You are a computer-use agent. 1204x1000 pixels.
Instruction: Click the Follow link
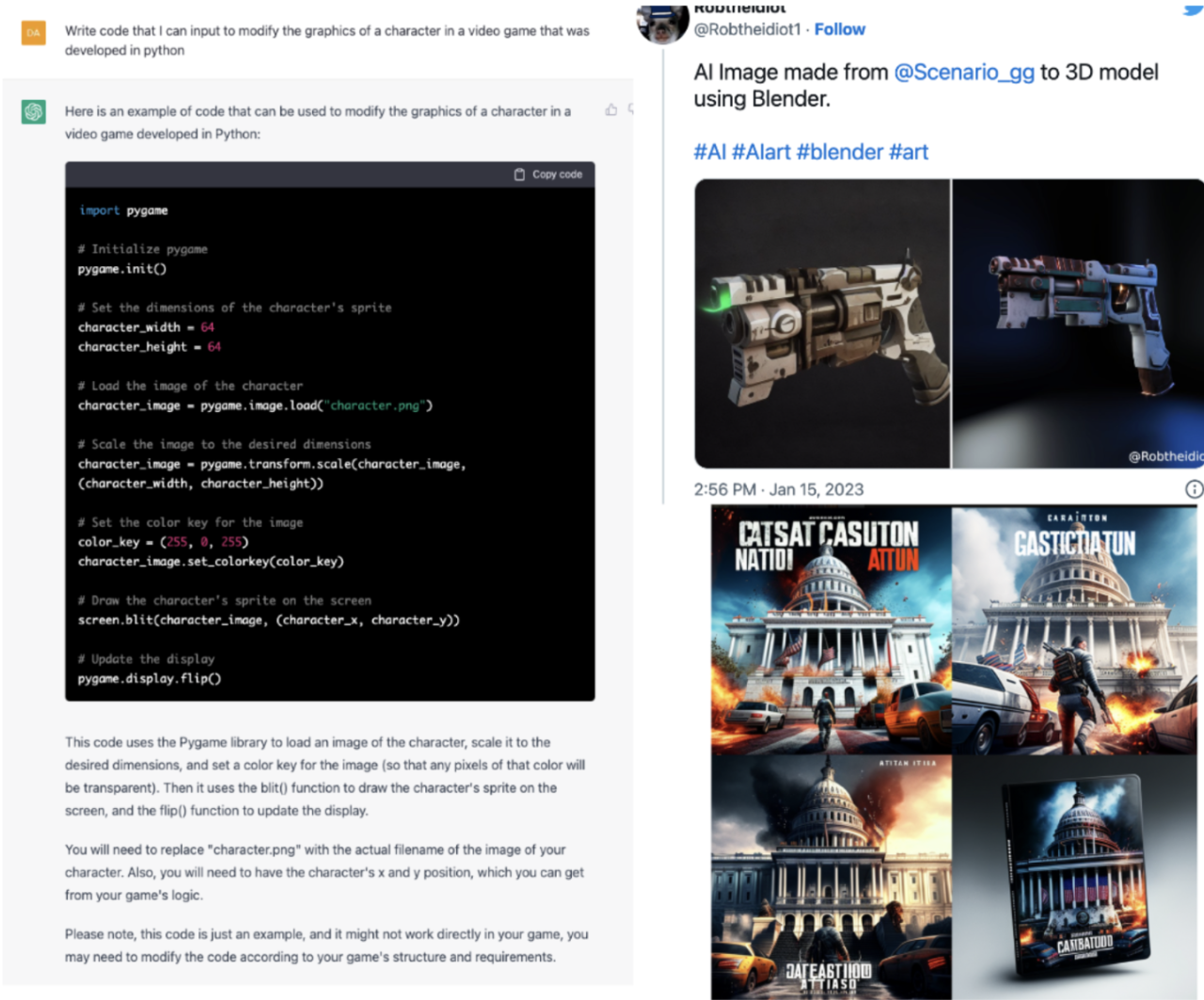840,29
